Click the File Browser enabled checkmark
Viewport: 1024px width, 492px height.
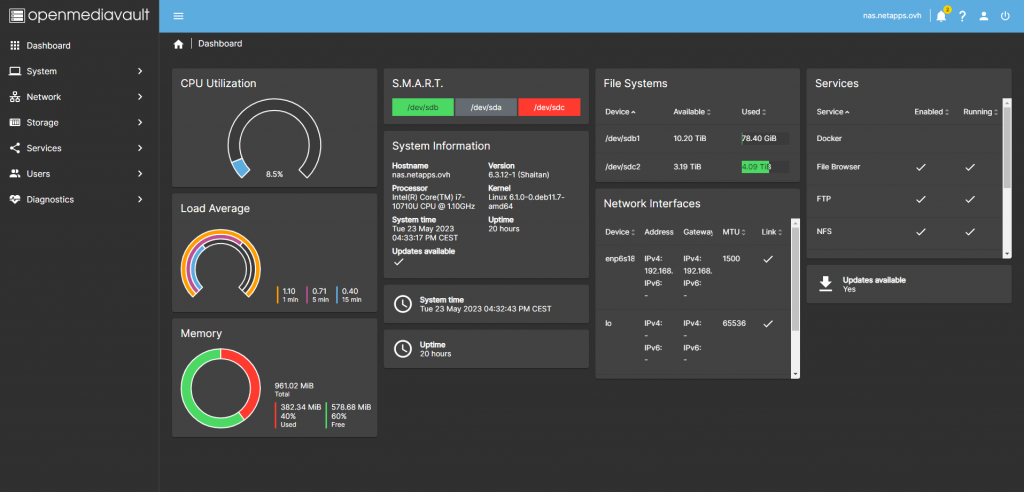point(920,167)
